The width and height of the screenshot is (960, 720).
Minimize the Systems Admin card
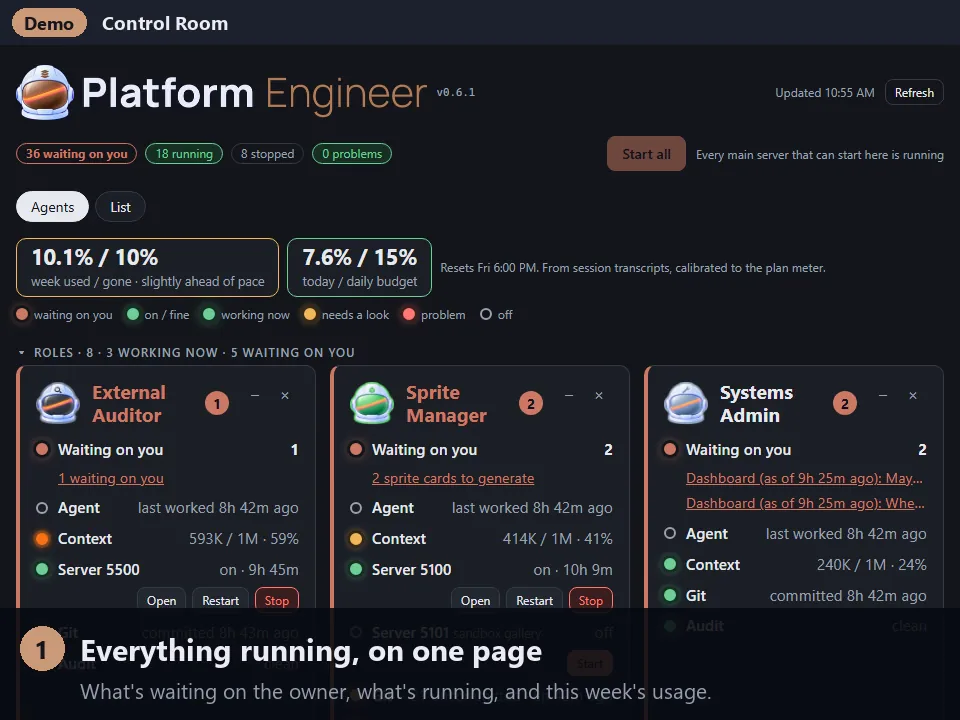click(883, 396)
